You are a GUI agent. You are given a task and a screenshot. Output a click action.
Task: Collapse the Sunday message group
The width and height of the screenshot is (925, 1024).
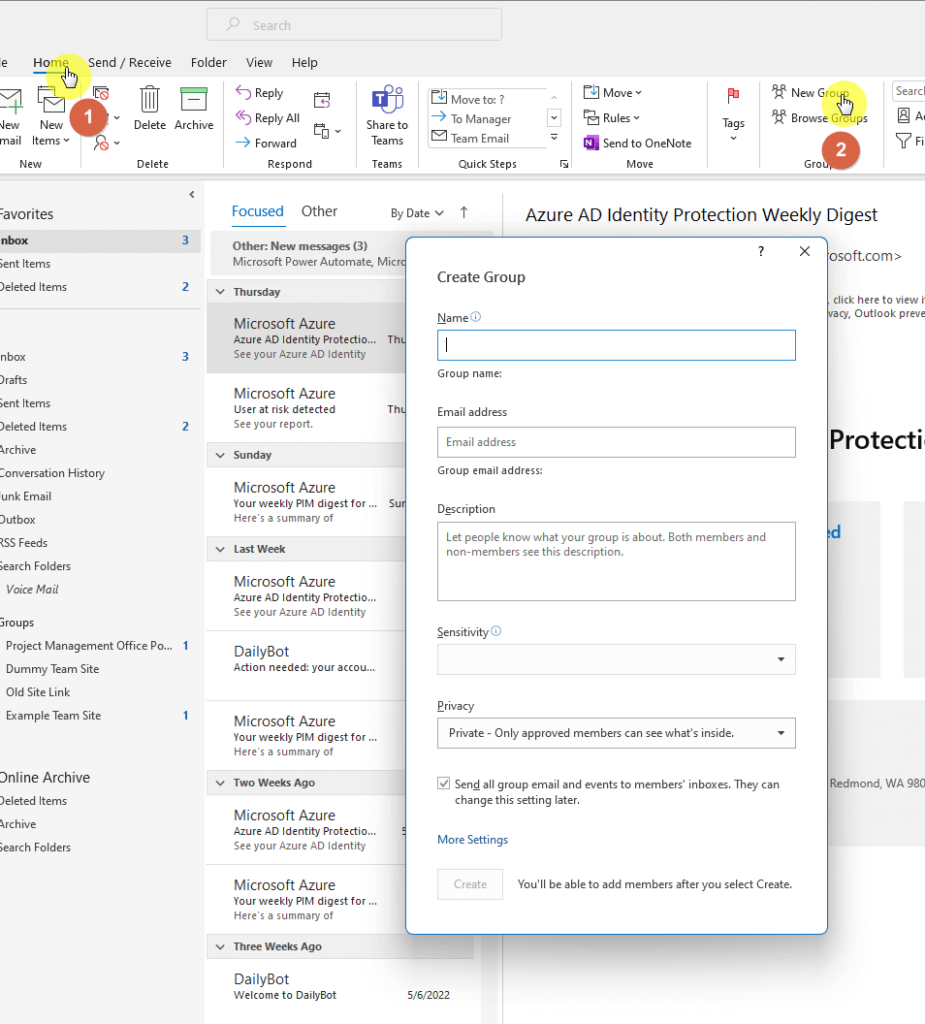[220, 455]
